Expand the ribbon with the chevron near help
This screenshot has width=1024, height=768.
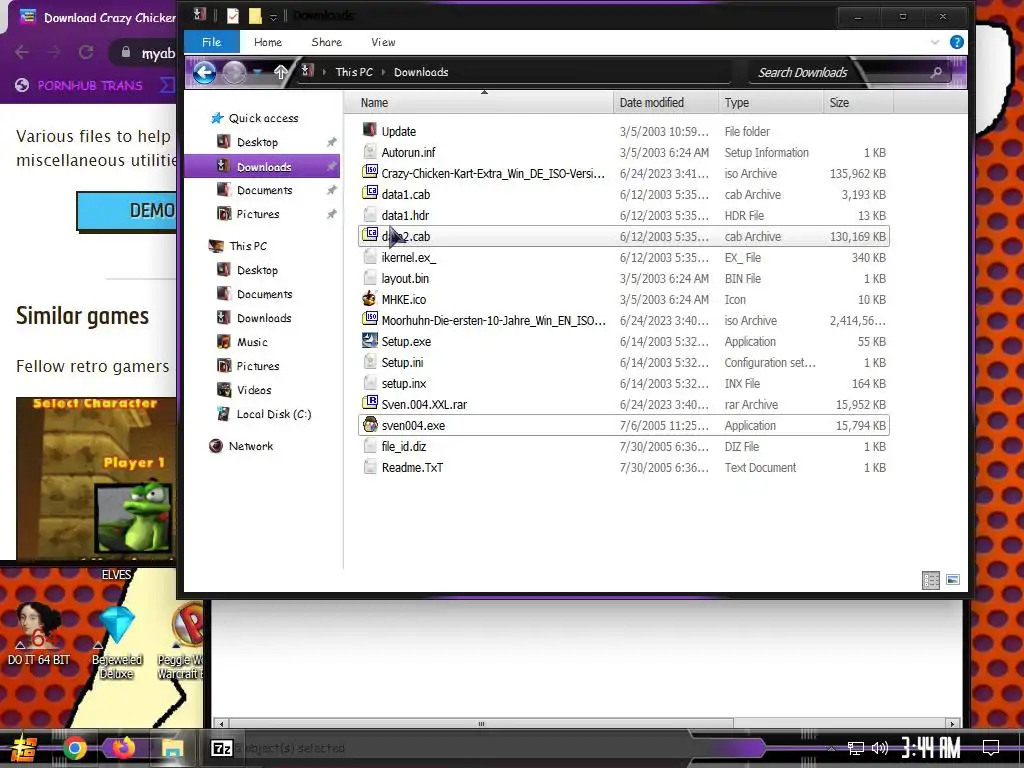[x=935, y=42]
